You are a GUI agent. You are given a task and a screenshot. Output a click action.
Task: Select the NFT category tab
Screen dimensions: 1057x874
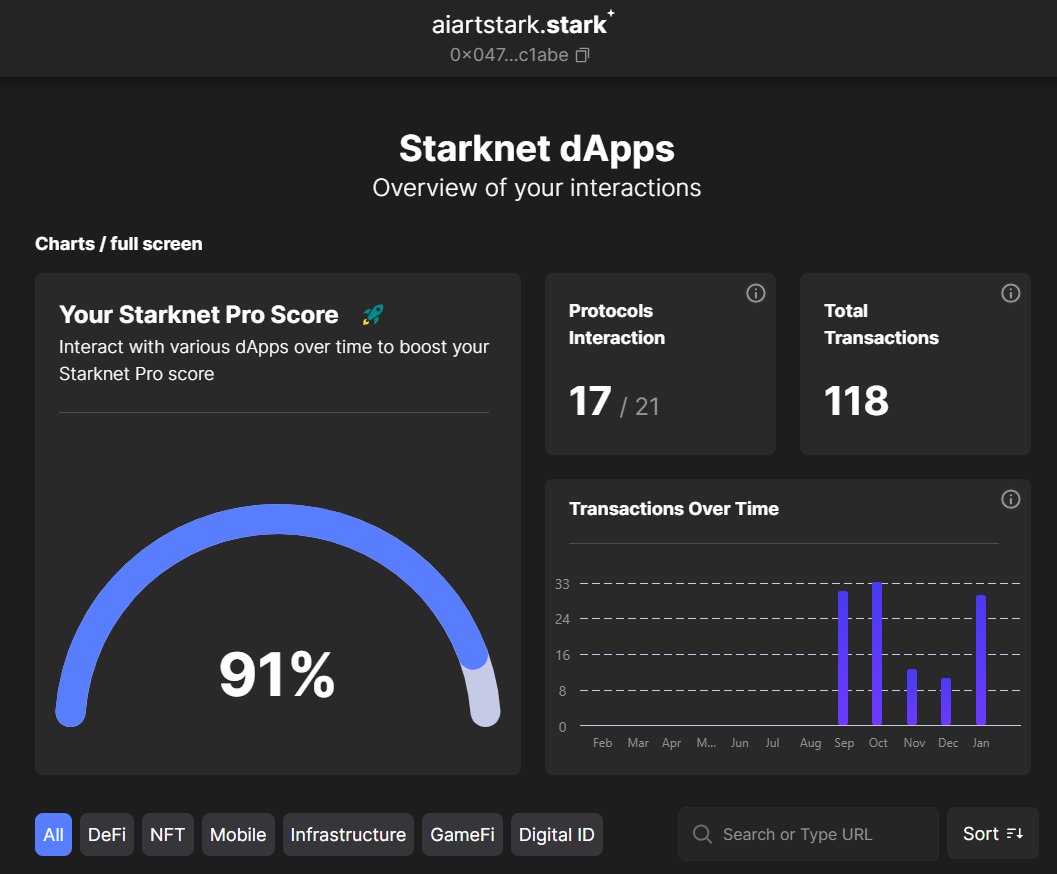167,834
